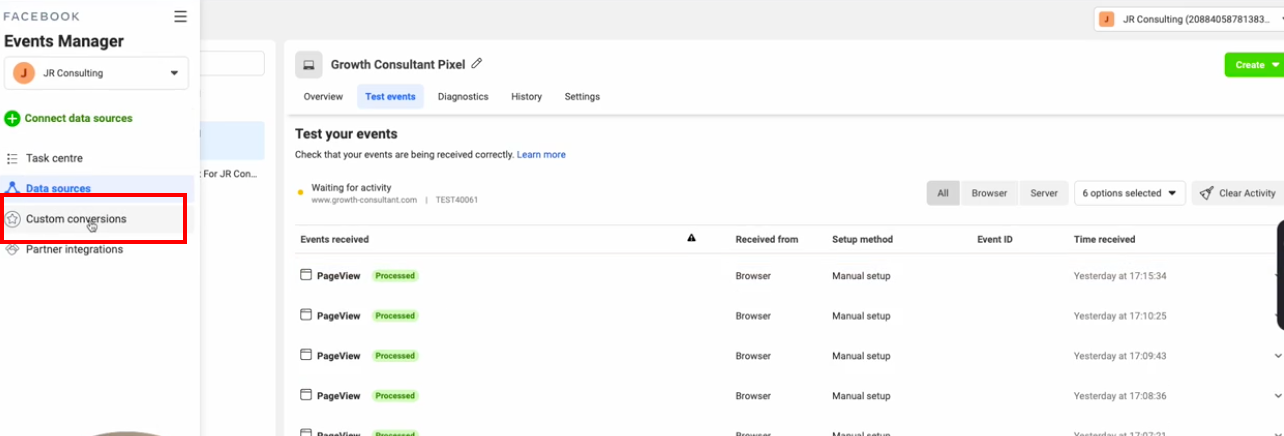This screenshot has width=1284, height=436.
Task: Open Connect data sources link
Action: pyautogui.click(x=78, y=118)
